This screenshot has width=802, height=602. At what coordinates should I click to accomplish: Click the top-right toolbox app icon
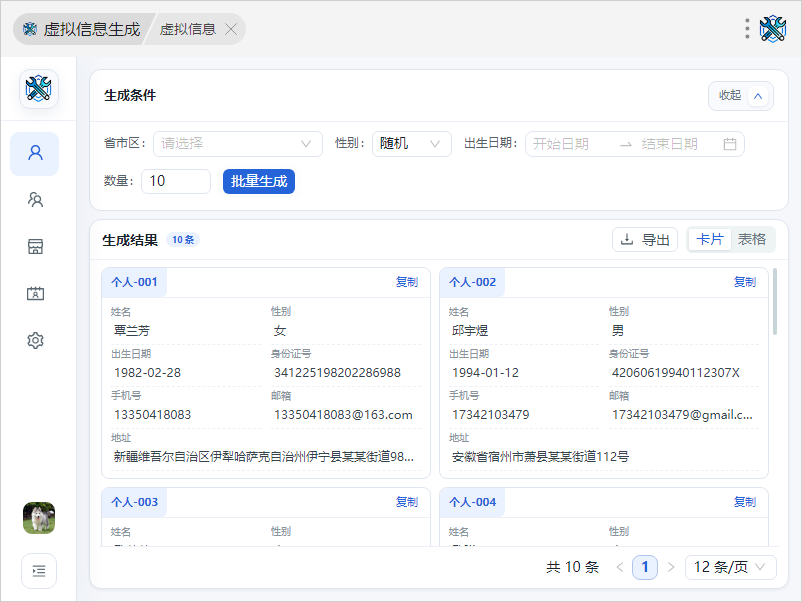[x=772, y=29]
